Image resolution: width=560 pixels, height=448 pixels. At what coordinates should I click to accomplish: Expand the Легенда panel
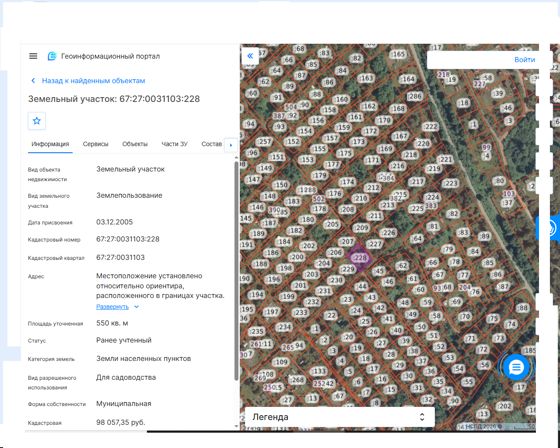340,417
